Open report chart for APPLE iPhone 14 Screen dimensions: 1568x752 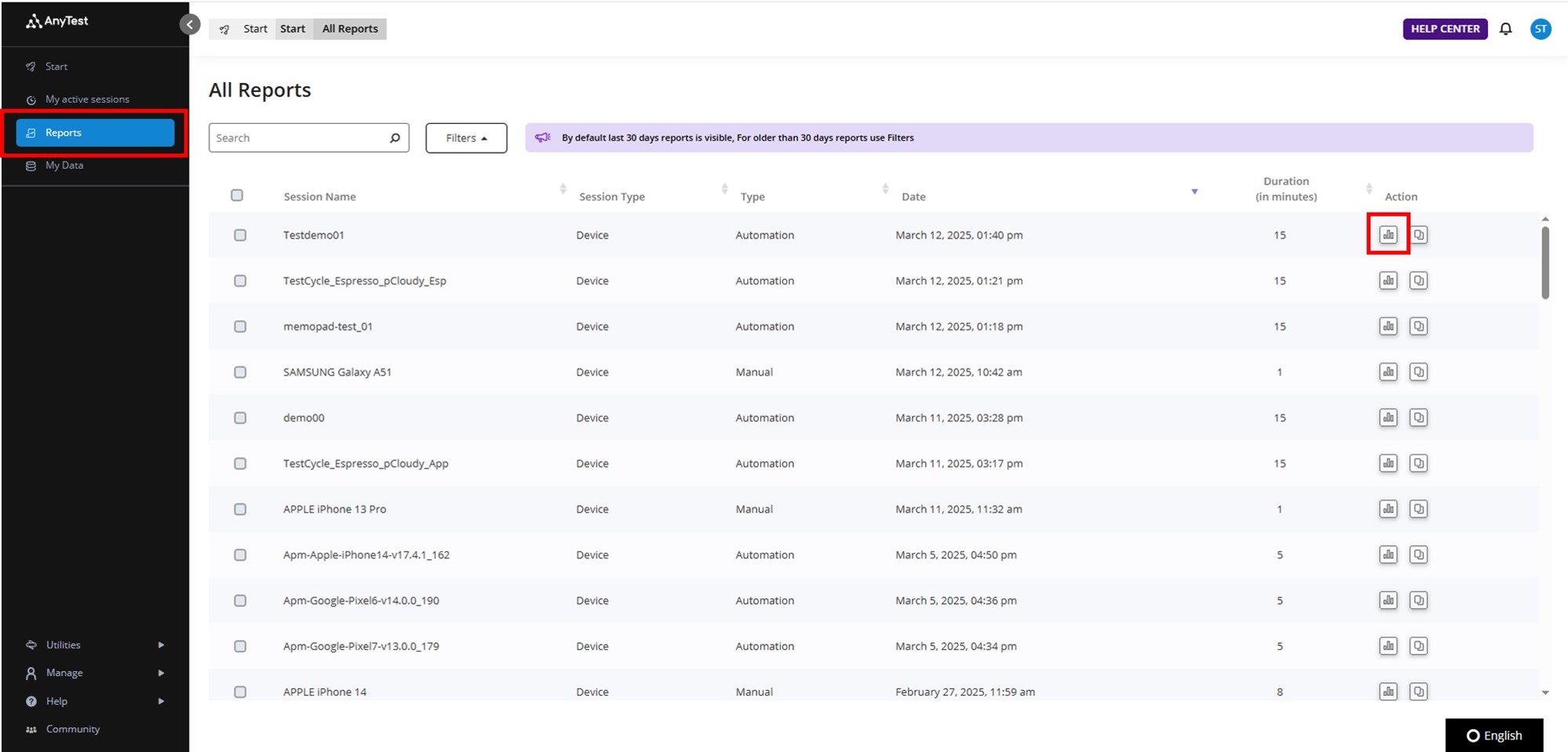(1388, 692)
